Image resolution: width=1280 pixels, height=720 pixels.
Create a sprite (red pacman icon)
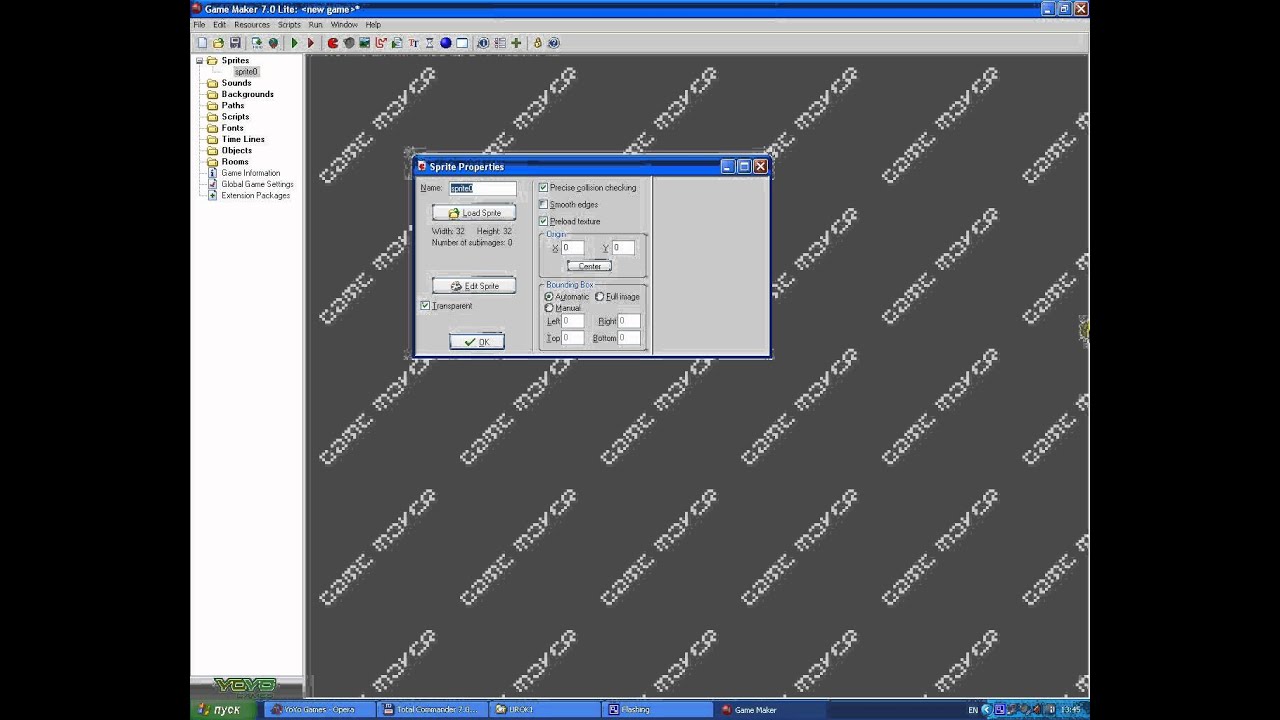click(x=333, y=43)
